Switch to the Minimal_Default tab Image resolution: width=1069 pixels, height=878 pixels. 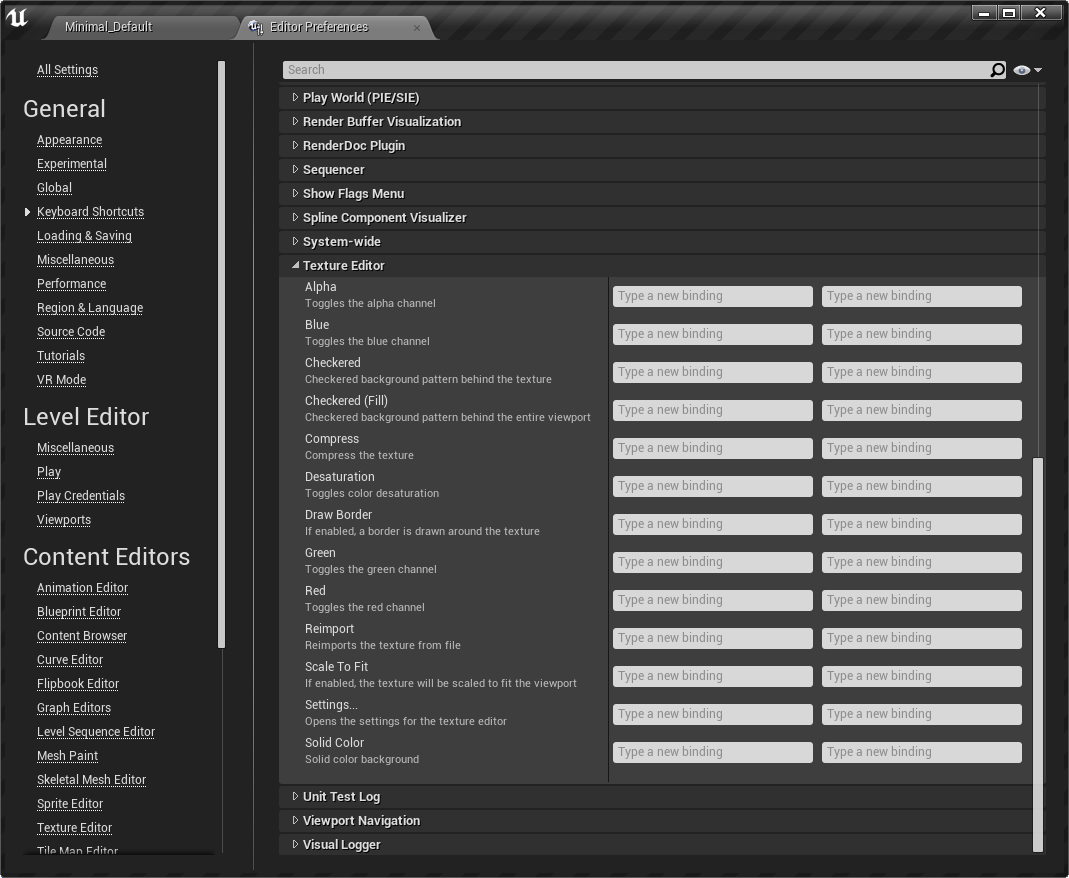(x=108, y=27)
